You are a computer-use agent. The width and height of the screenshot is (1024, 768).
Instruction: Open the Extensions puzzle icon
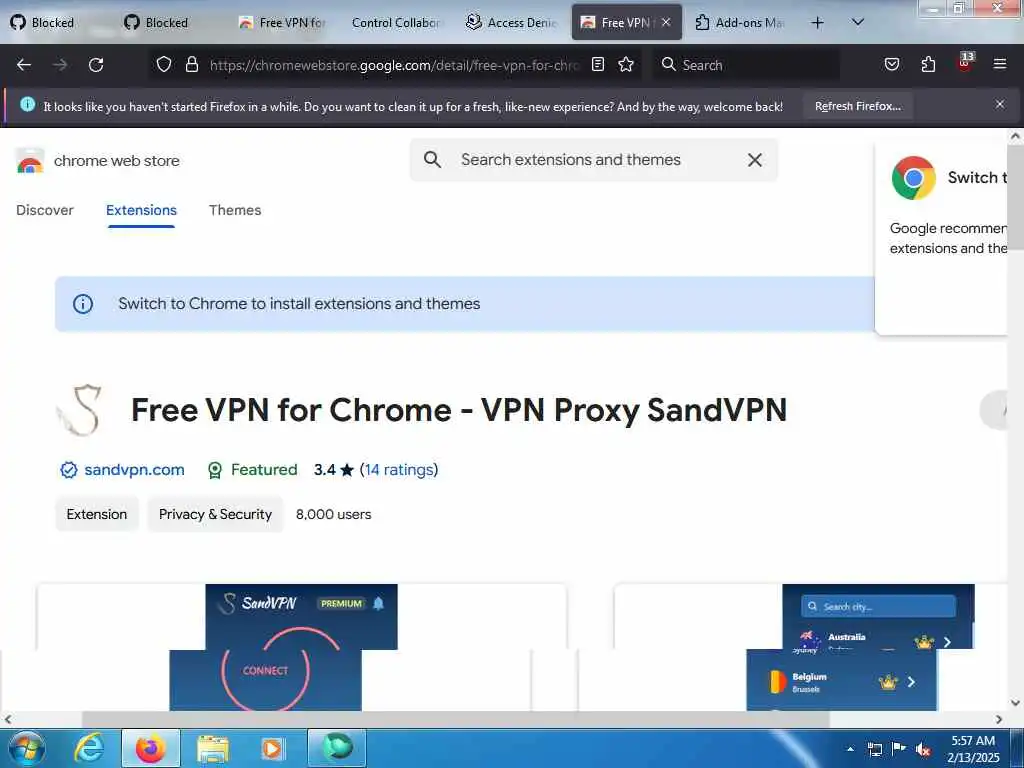(928, 64)
